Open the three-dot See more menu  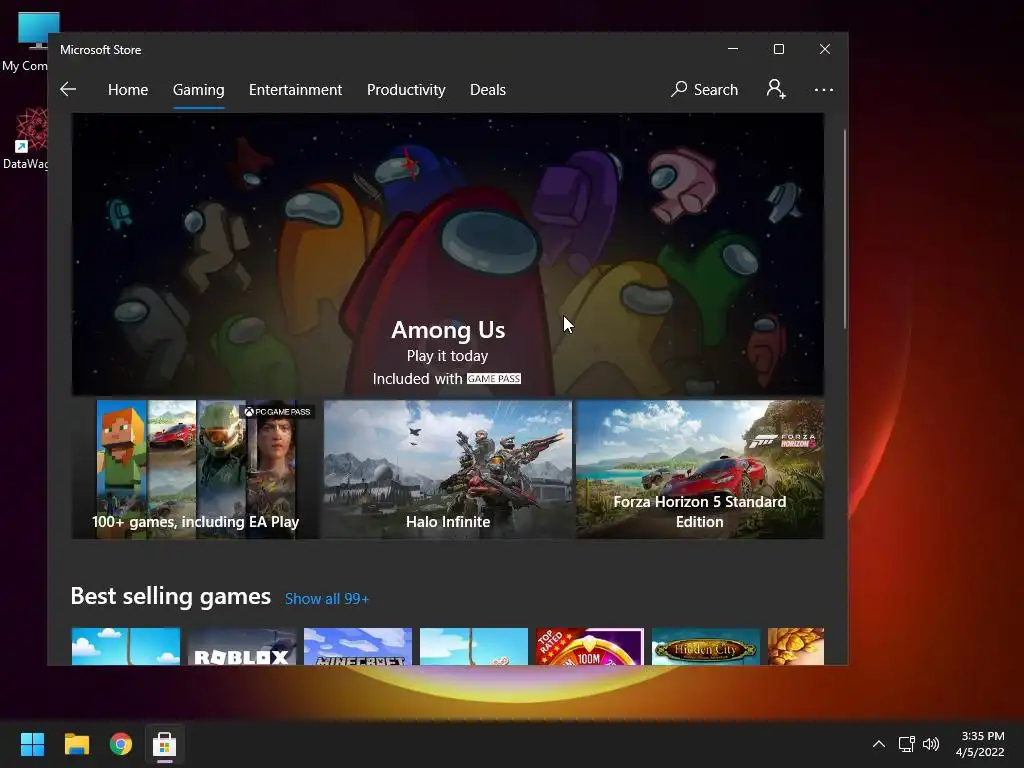pos(824,89)
